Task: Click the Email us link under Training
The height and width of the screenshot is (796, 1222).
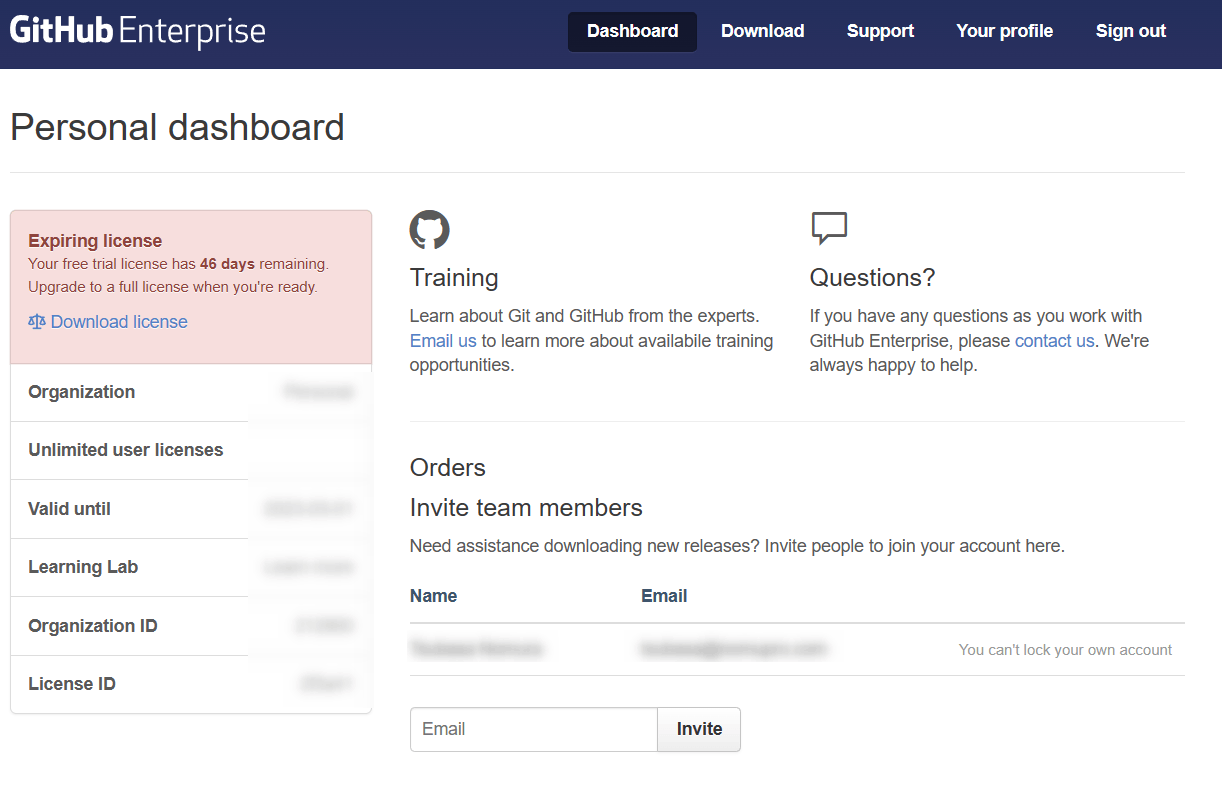Action: 443,341
